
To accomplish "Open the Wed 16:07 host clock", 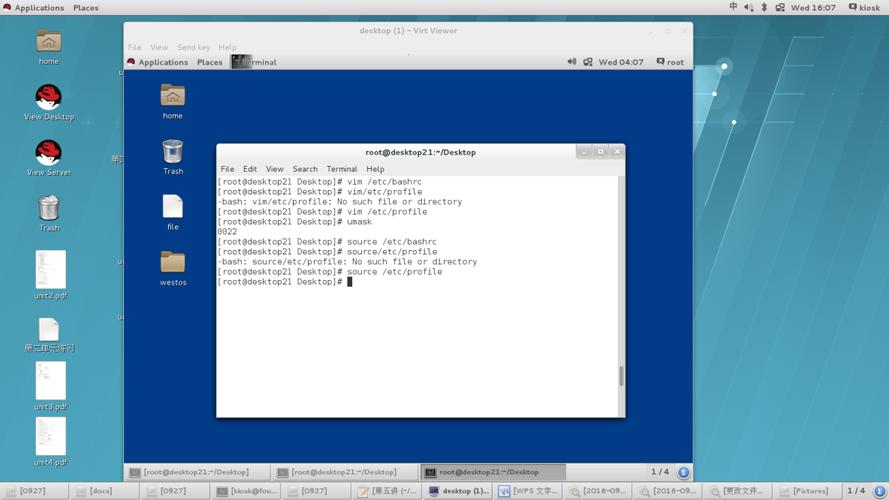I will tap(813, 7).
